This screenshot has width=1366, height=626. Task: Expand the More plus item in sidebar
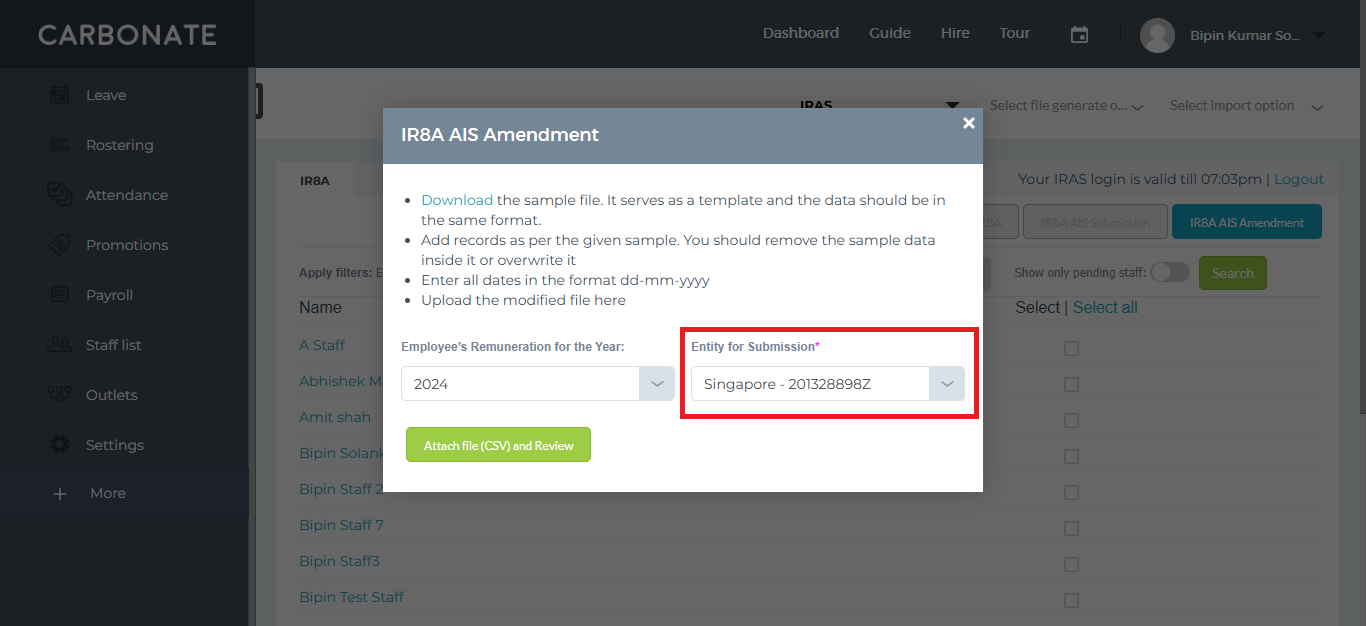[x=90, y=493]
